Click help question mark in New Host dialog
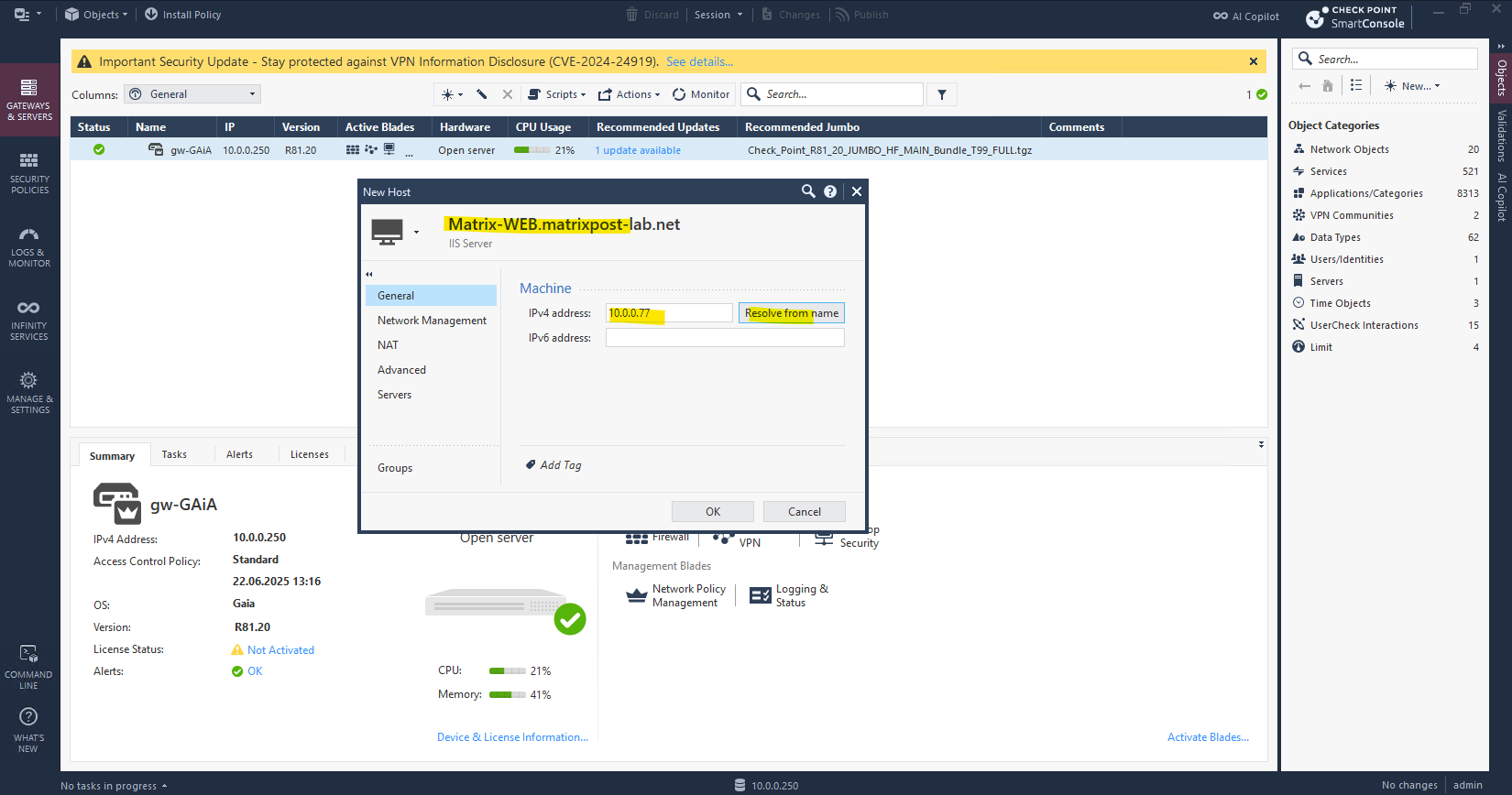 point(830,191)
